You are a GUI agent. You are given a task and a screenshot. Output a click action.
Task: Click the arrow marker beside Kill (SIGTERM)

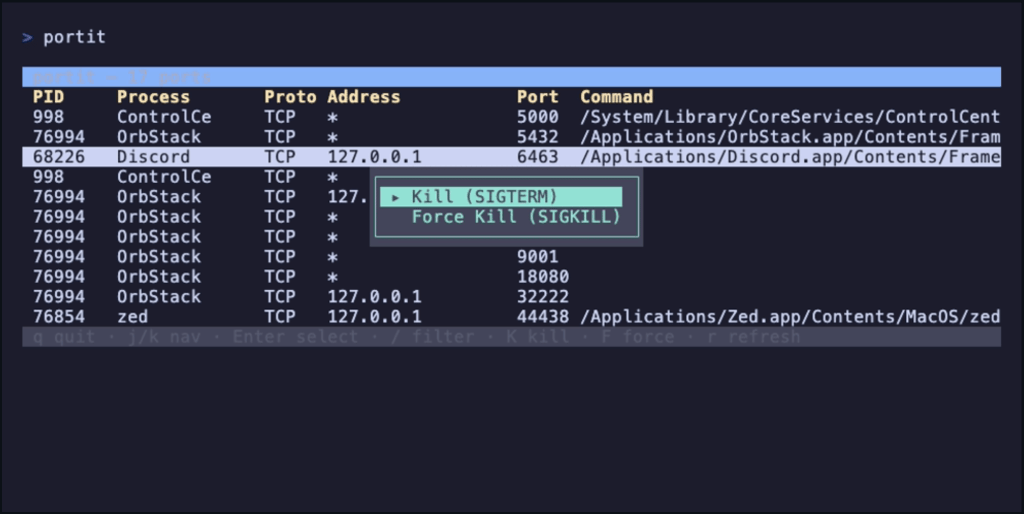pyautogui.click(x=396, y=197)
